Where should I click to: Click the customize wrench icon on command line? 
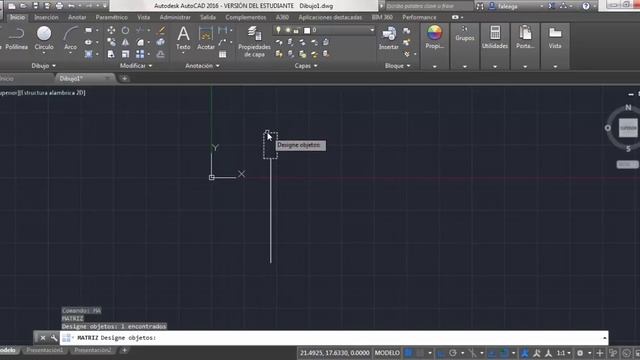point(53,338)
